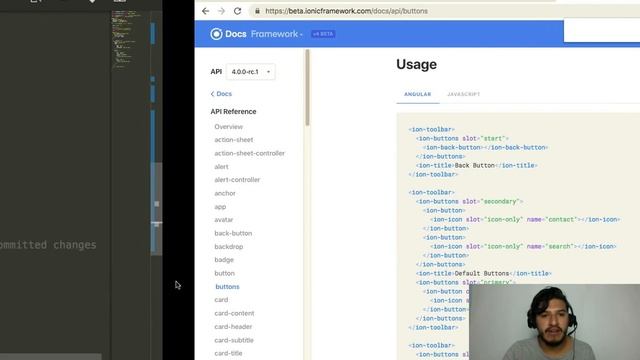Image resolution: width=640 pixels, height=360 pixels.
Task: Click the ion-buttons slot="start" code line
Action: pos(462,138)
